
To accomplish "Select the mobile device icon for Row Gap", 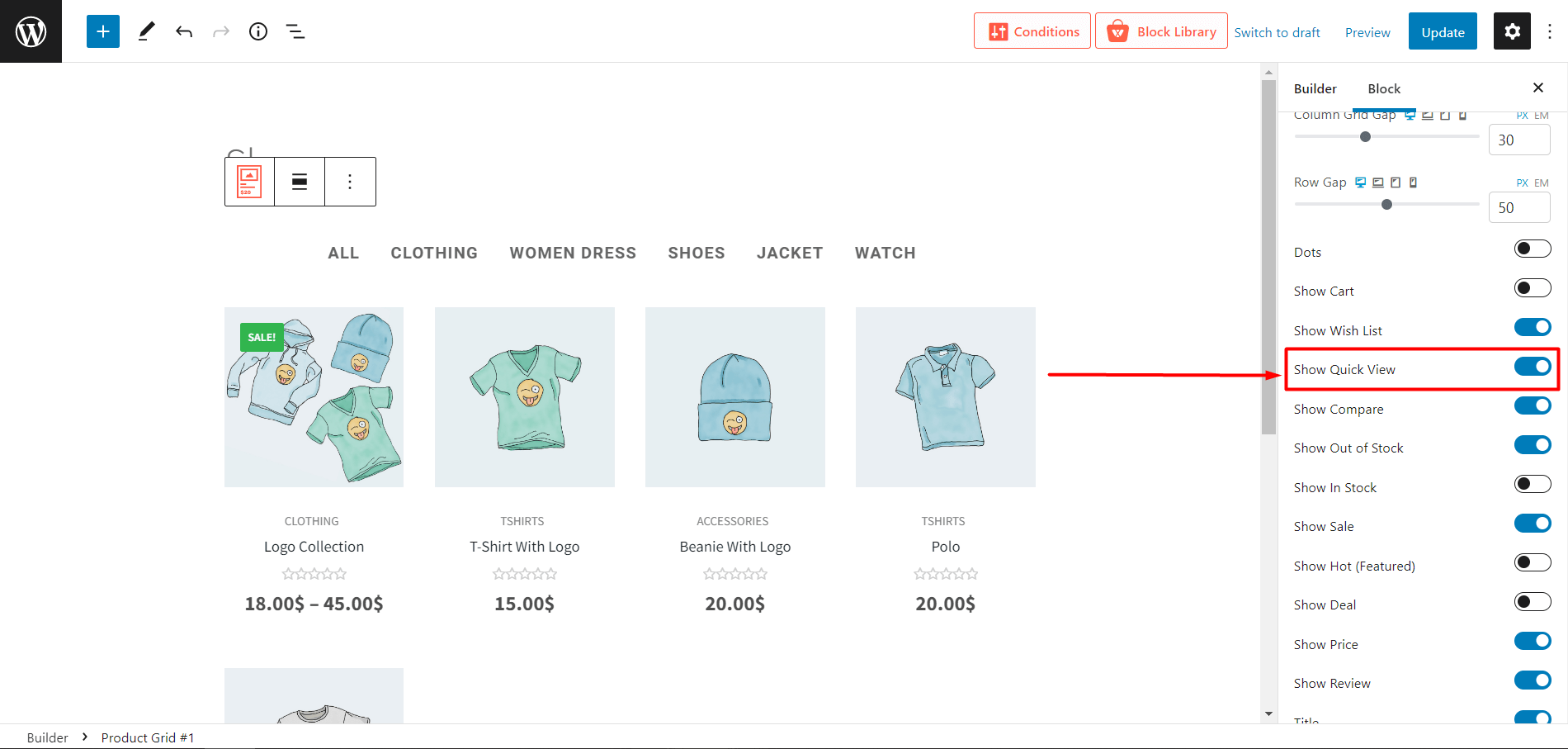I will point(1414,182).
